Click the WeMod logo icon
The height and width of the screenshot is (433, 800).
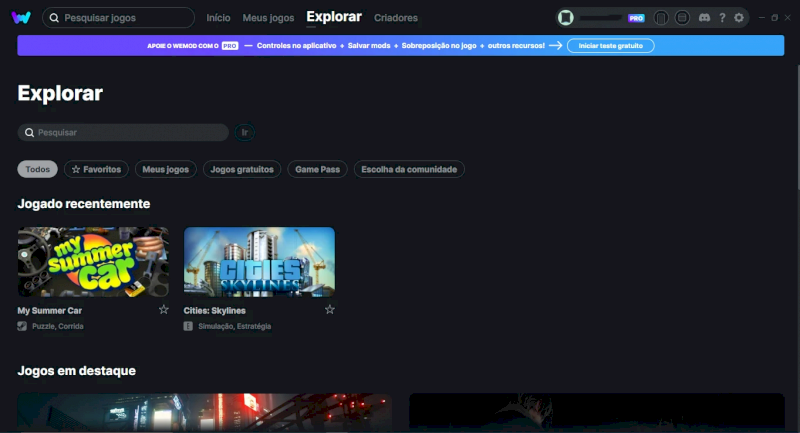point(21,17)
